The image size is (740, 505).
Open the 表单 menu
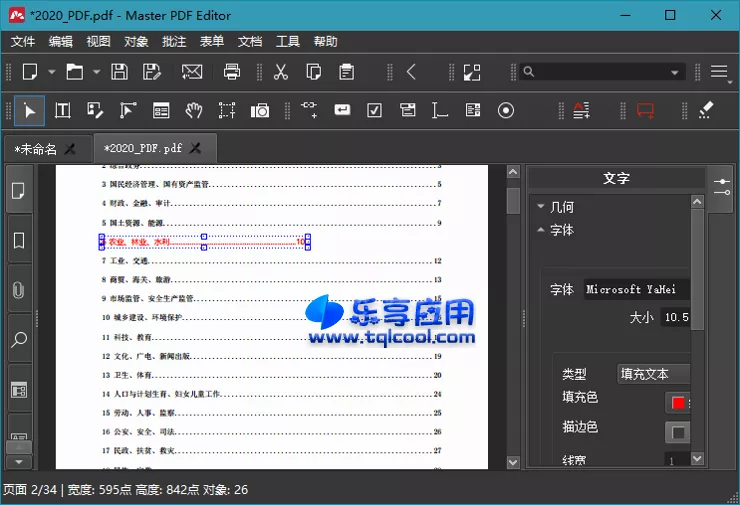pyautogui.click(x=211, y=42)
